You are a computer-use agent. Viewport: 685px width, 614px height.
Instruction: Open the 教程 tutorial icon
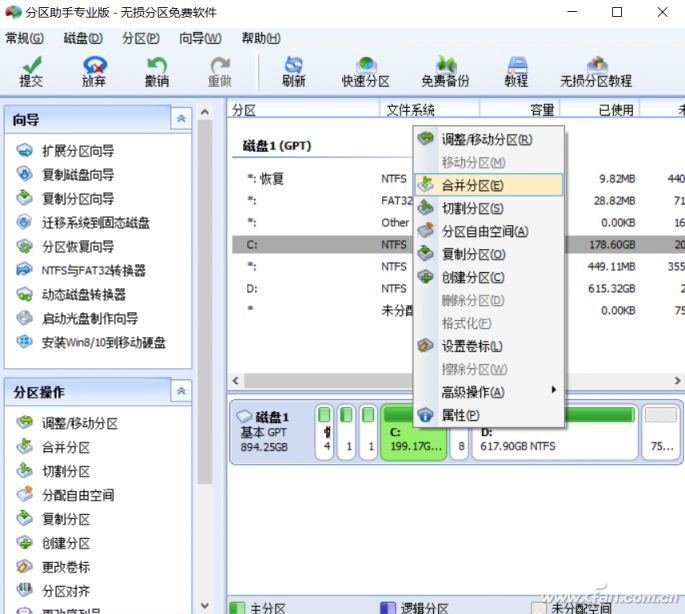pos(516,72)
